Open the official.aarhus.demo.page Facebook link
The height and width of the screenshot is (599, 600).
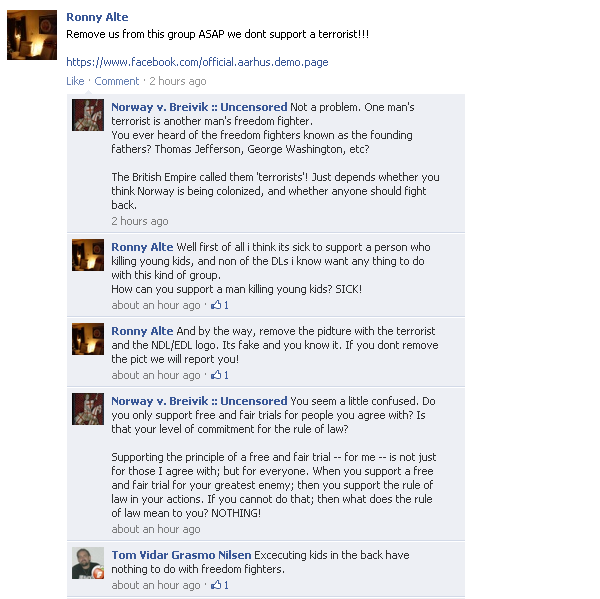[197, 62]
